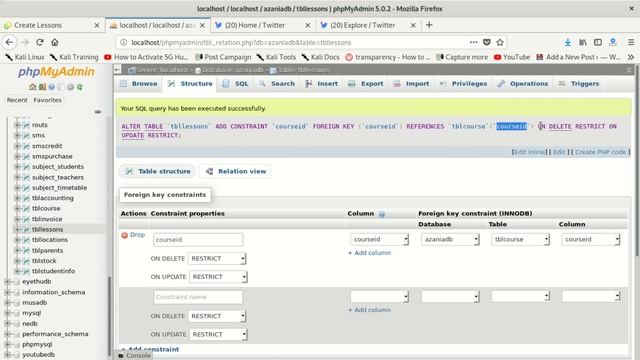Open the Firefox hamburger menu
The width and height of the screenshot is (640, 360).
pos(631,42)
